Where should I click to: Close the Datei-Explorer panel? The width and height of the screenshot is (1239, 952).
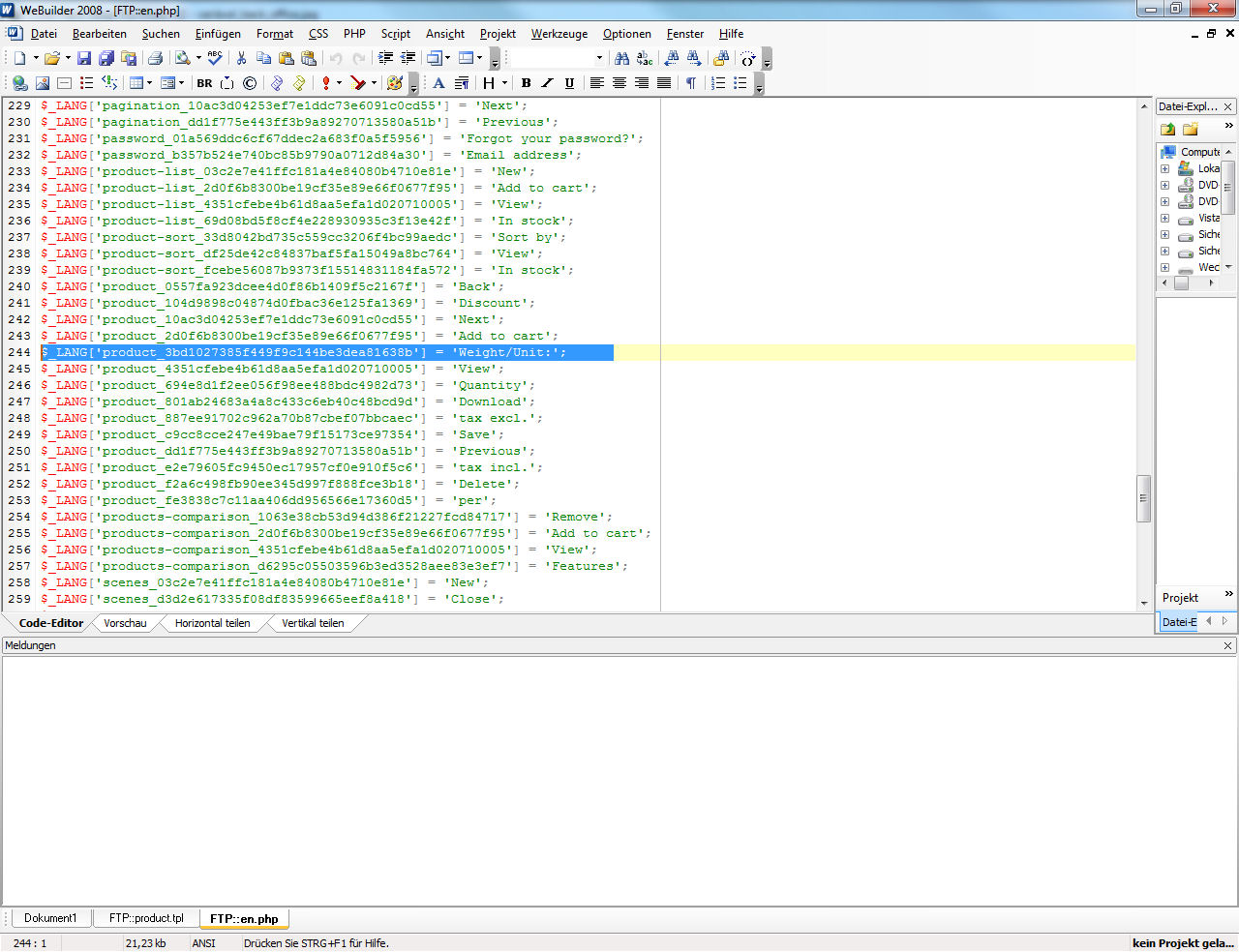tap(1227, 106)
